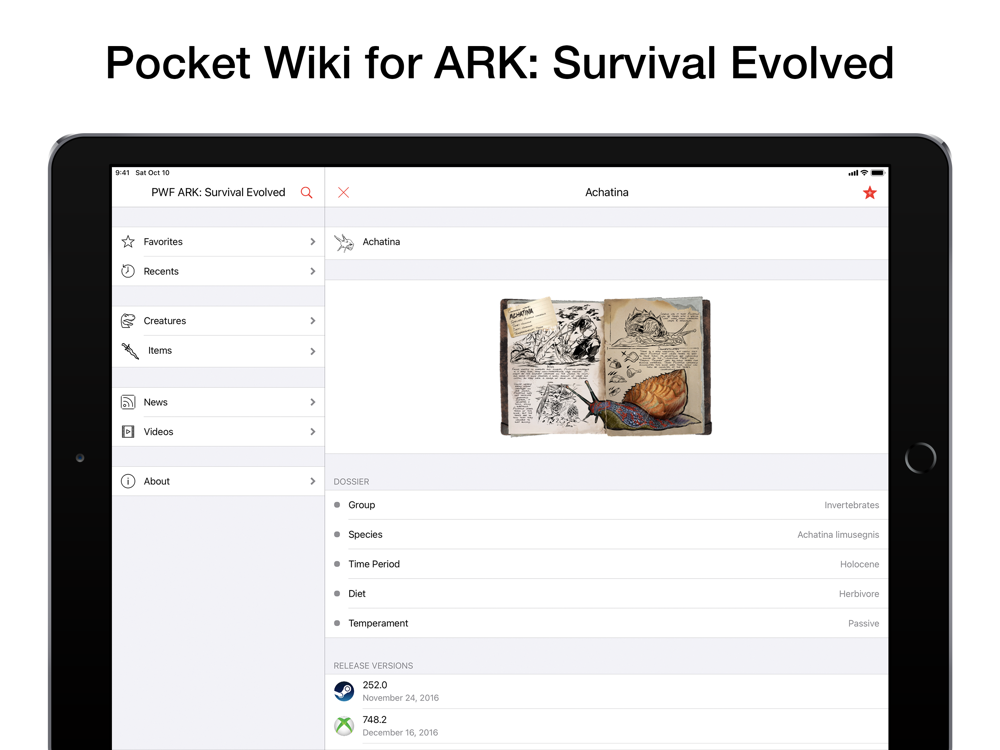Image resolution: width=1000 pixels, height=750 pixels.
Task: Click the Creatures dinosaur icon
Action: [x=128, y=321]
